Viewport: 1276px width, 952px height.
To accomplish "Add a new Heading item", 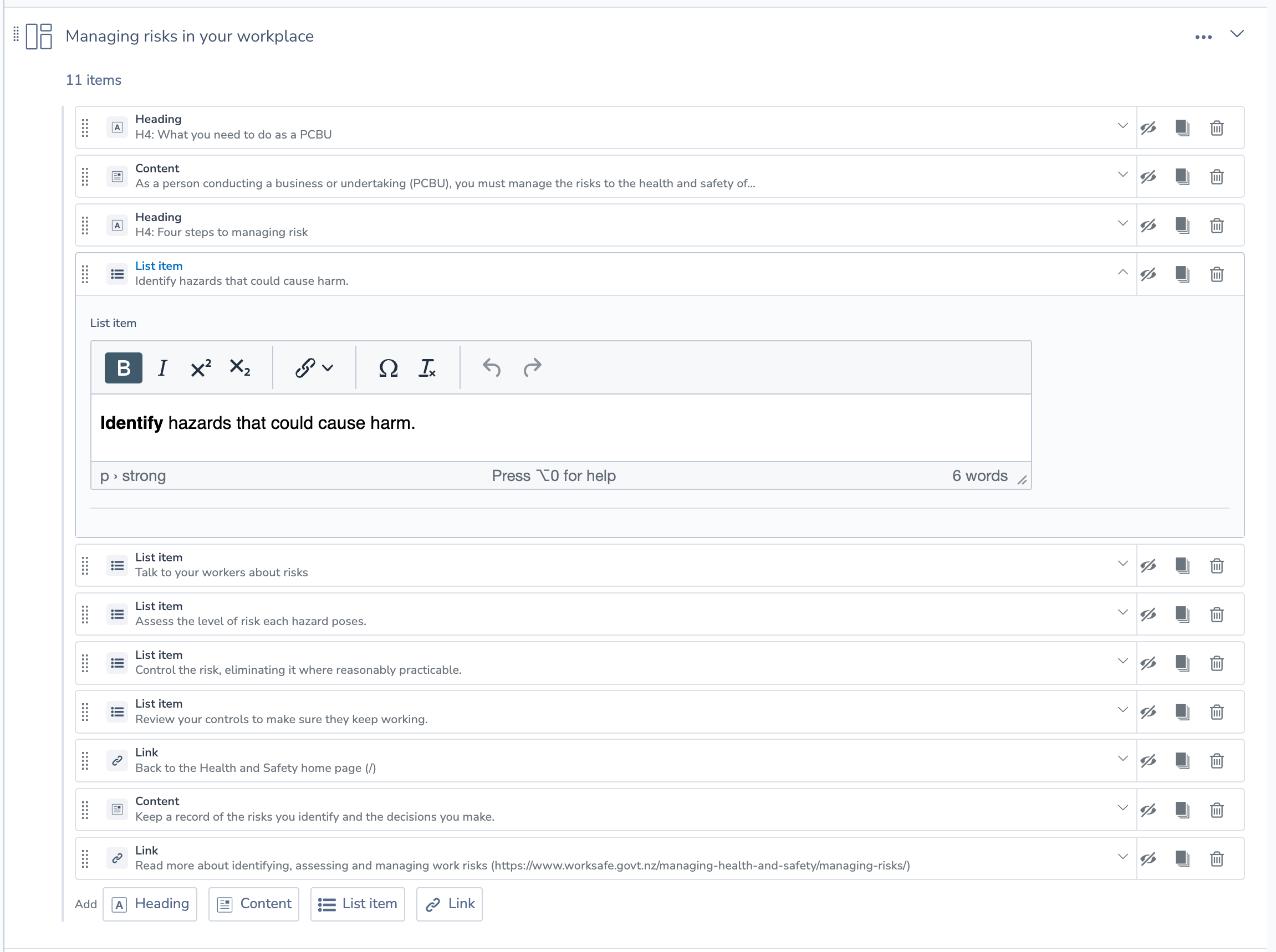I will [150, 904].
